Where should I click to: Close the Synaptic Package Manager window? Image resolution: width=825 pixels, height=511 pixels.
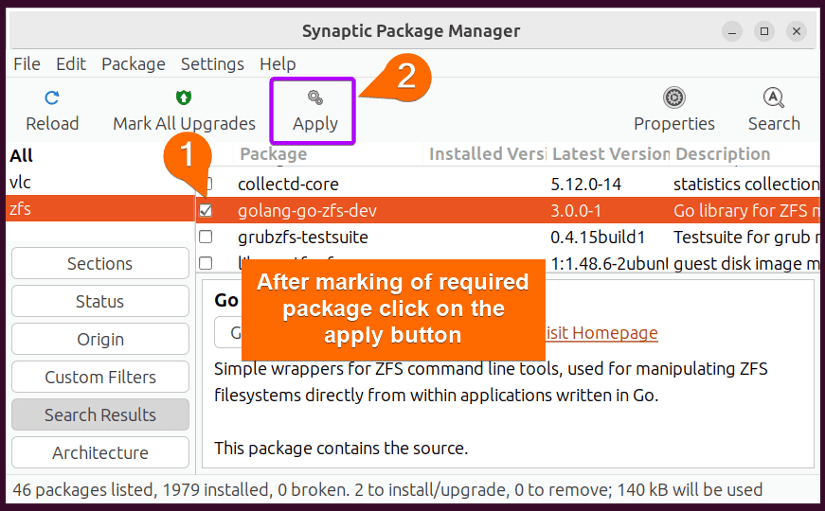[x=797, y=32]
